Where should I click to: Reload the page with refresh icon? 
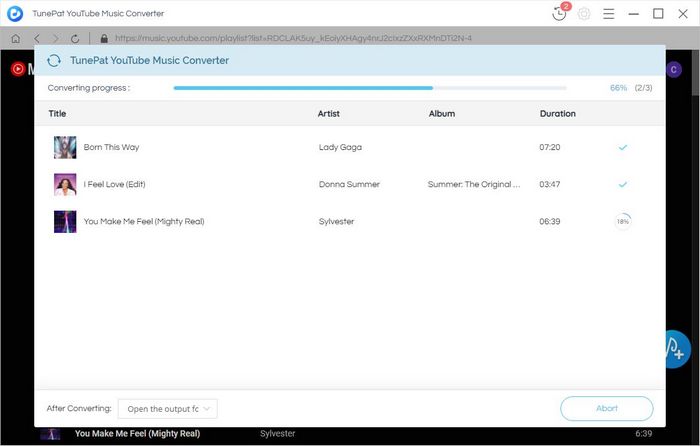click(75, 38)
